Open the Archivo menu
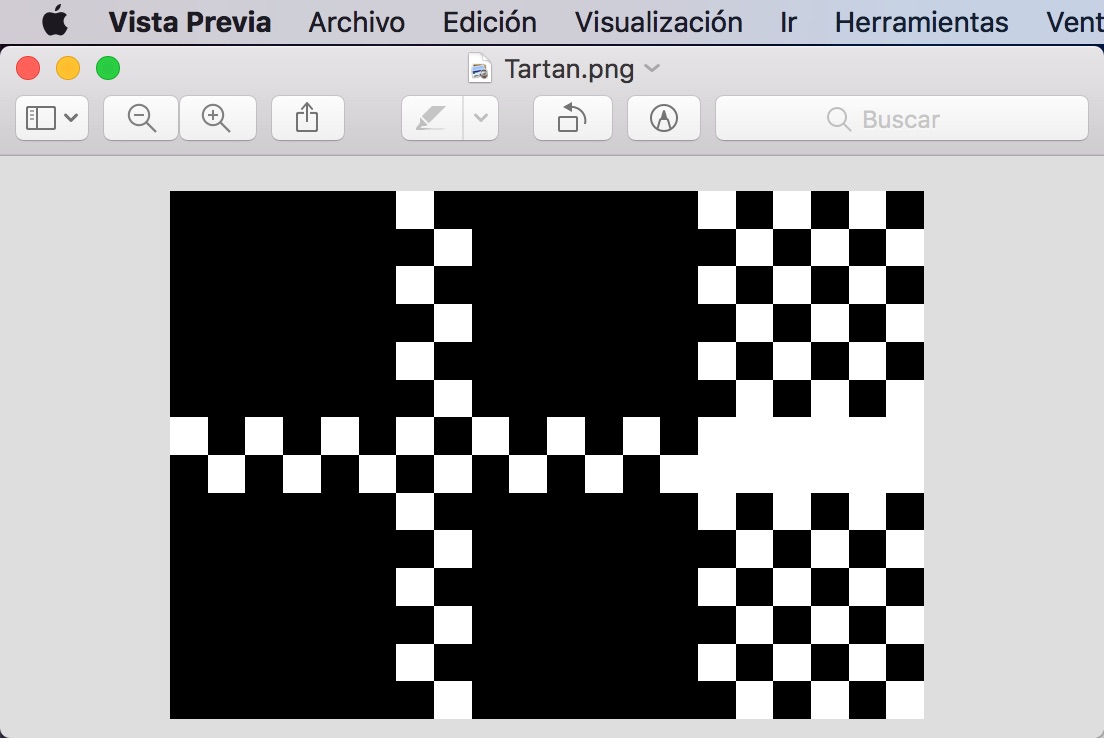Image resolution: width=1104 pixels, height=738 pixels. pos(356,21)
